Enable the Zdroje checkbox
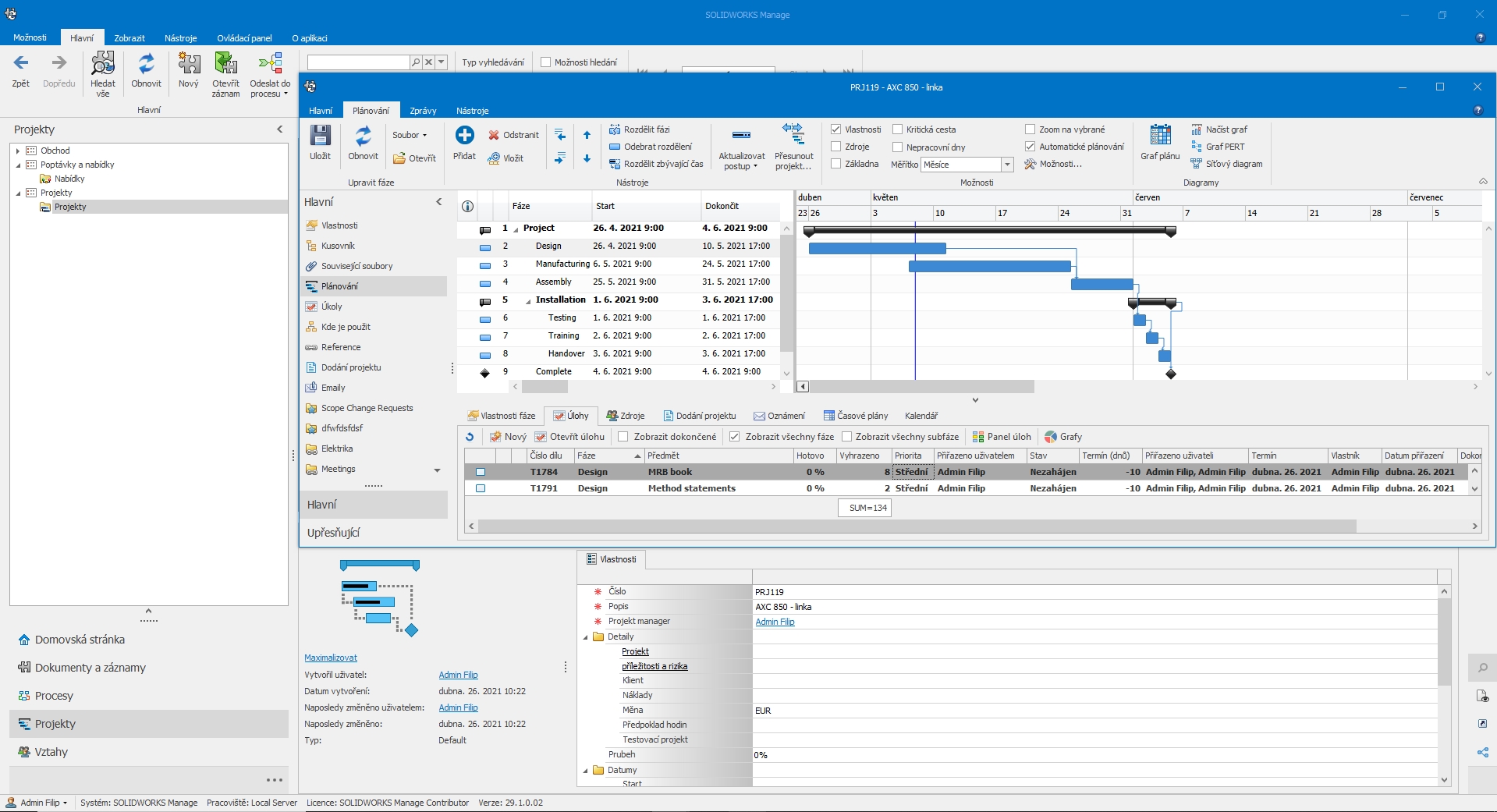Viewport: 1497px width, 812px height. 836,147
